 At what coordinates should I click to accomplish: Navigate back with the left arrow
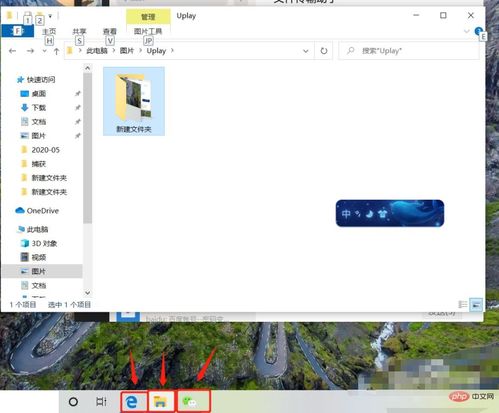coord(13,51)
